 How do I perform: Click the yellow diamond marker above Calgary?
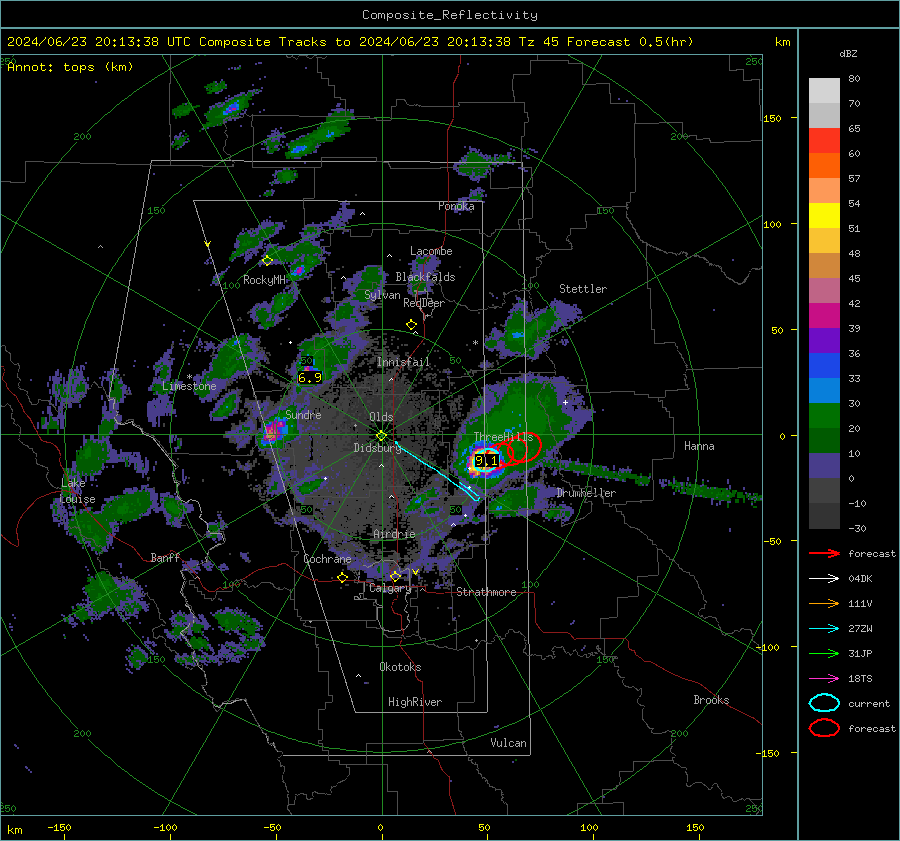tap(395, 576)
